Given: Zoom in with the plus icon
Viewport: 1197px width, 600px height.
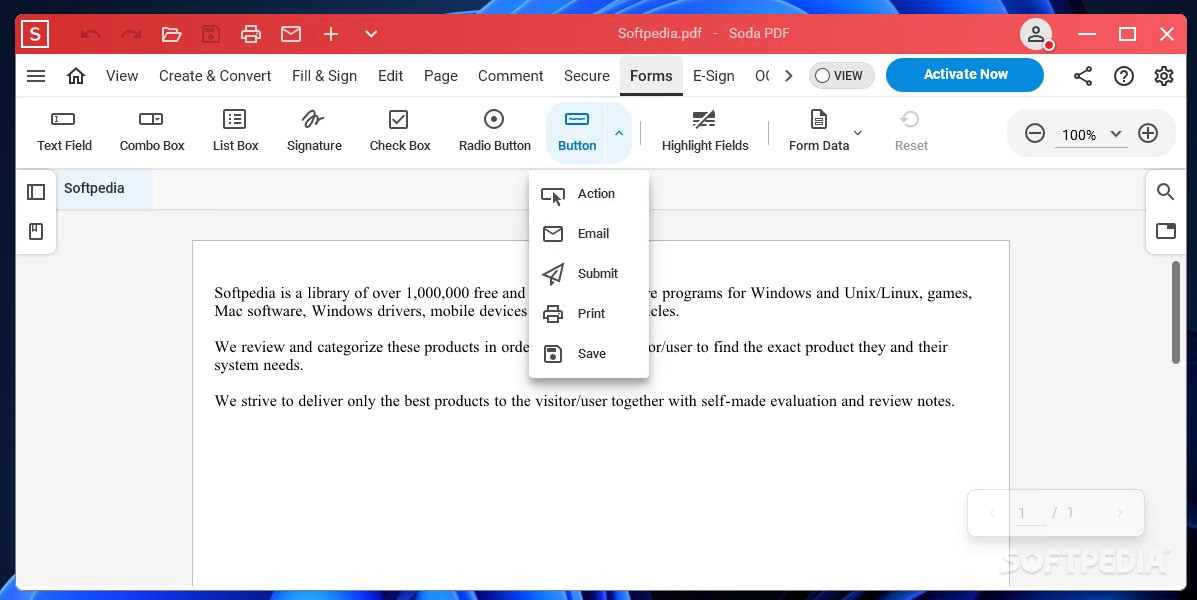Looking at the screenshot, I should tap(1148, 134).
